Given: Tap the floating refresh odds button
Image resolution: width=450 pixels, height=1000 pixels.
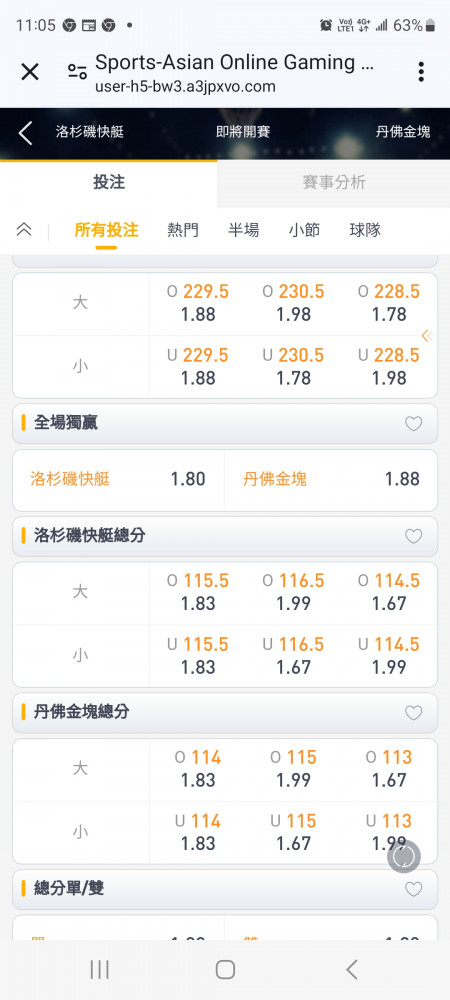Looking at the screenshot, I should 403,857.
